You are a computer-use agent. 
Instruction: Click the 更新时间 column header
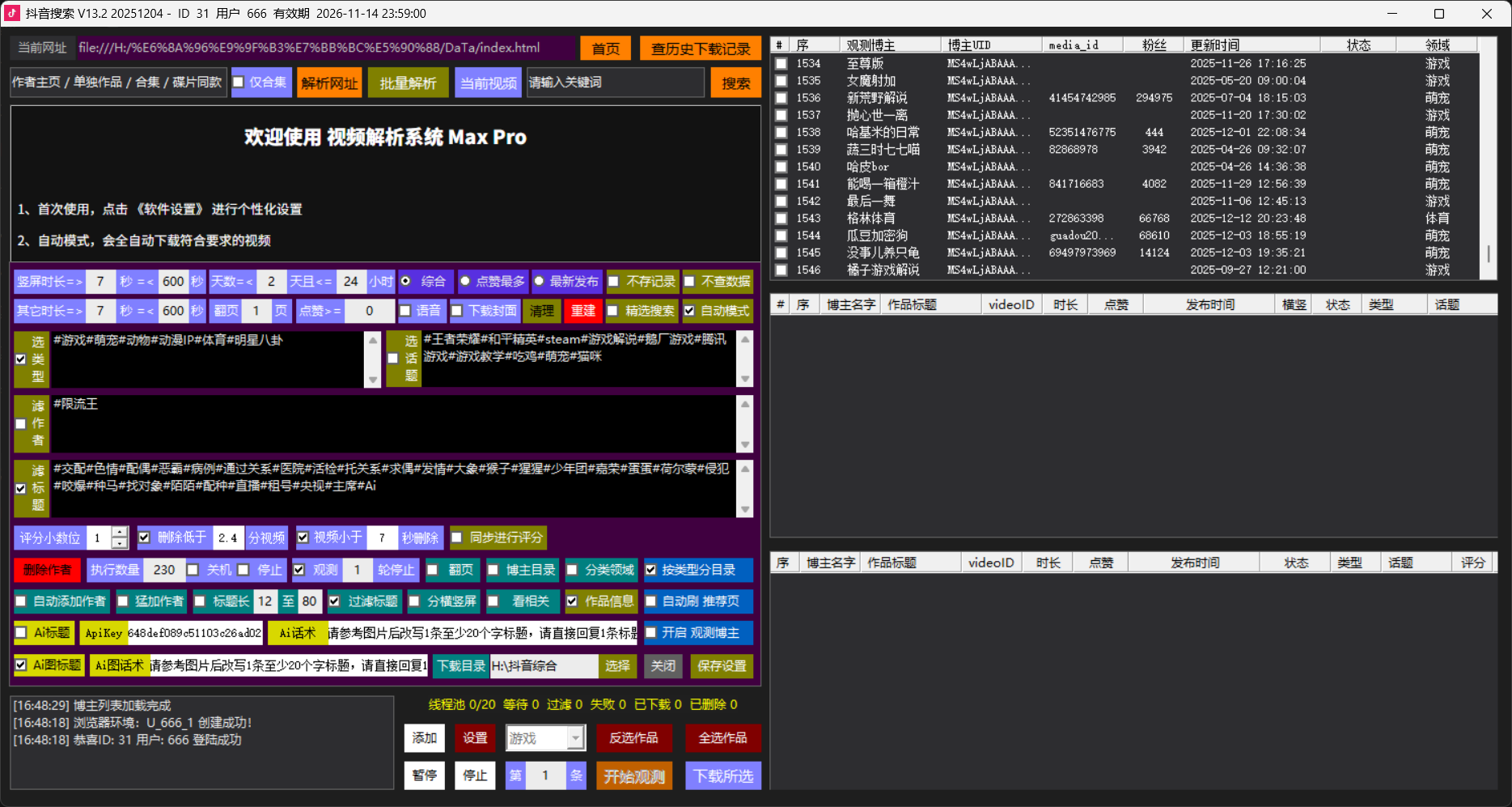(1214, 45)
